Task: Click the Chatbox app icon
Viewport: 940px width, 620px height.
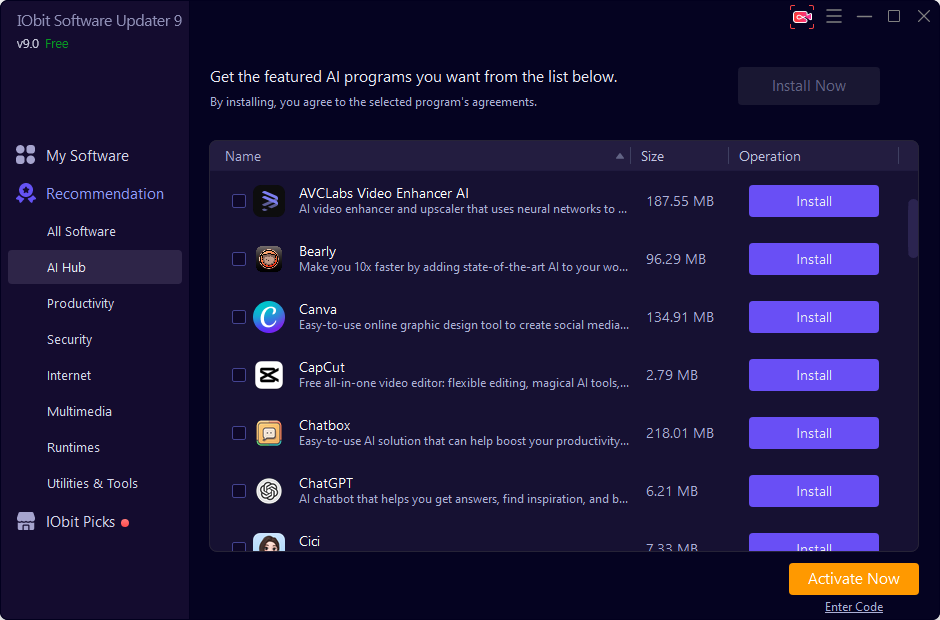Action: click(x=269, y=433)
